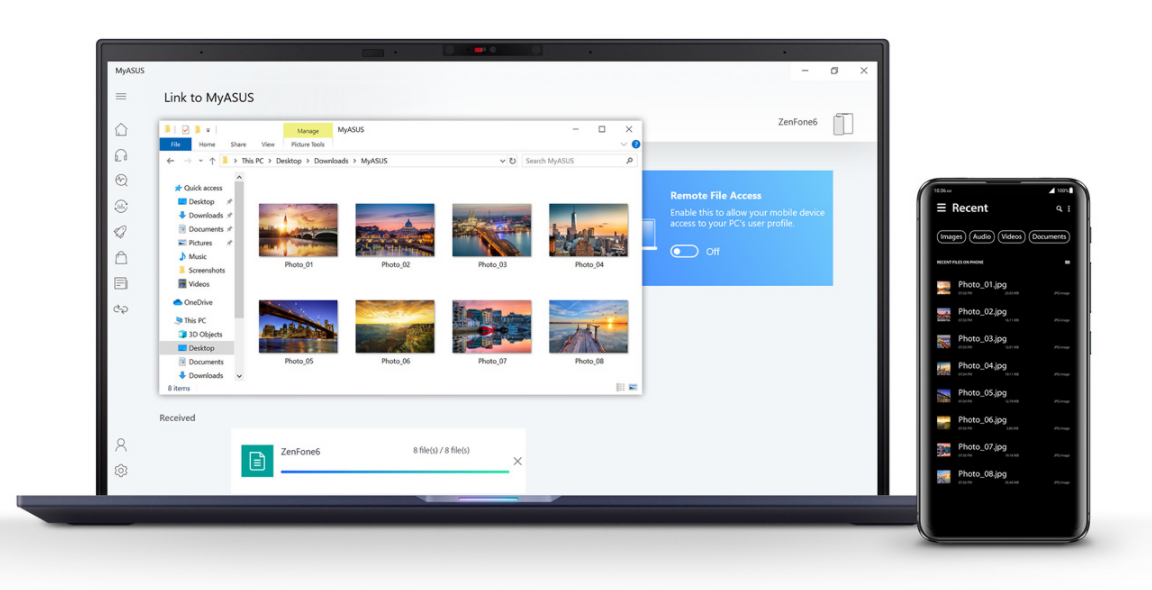The width and height of the screenshot is (1152, 590).
Task: Open the update icon below System Diagnosis
Action: 121,206
